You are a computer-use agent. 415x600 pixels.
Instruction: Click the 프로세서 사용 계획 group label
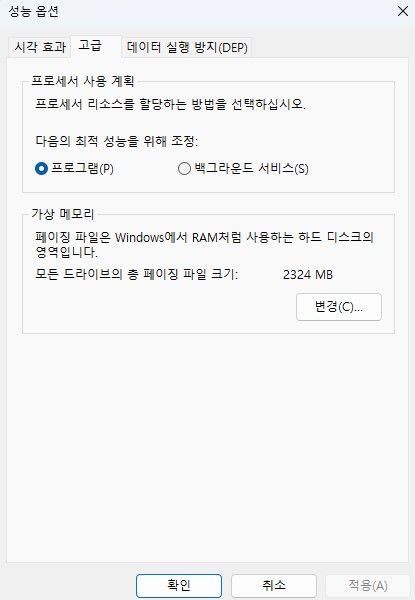[83, 81]
